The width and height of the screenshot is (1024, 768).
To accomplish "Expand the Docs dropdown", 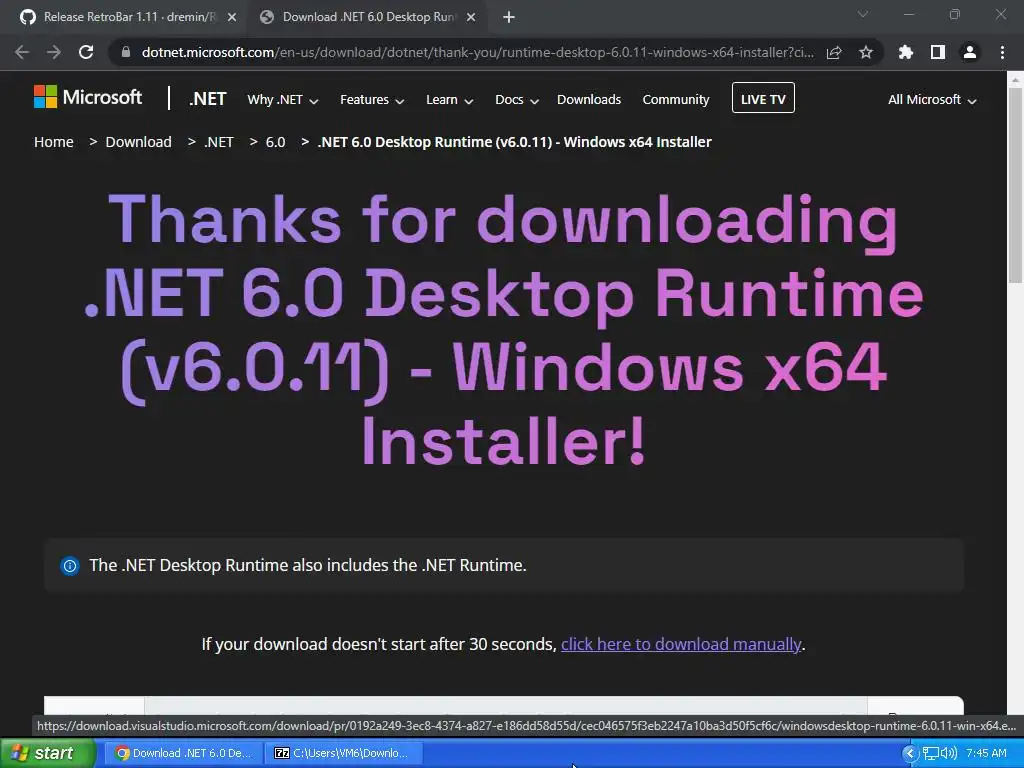I will [517, 100].
